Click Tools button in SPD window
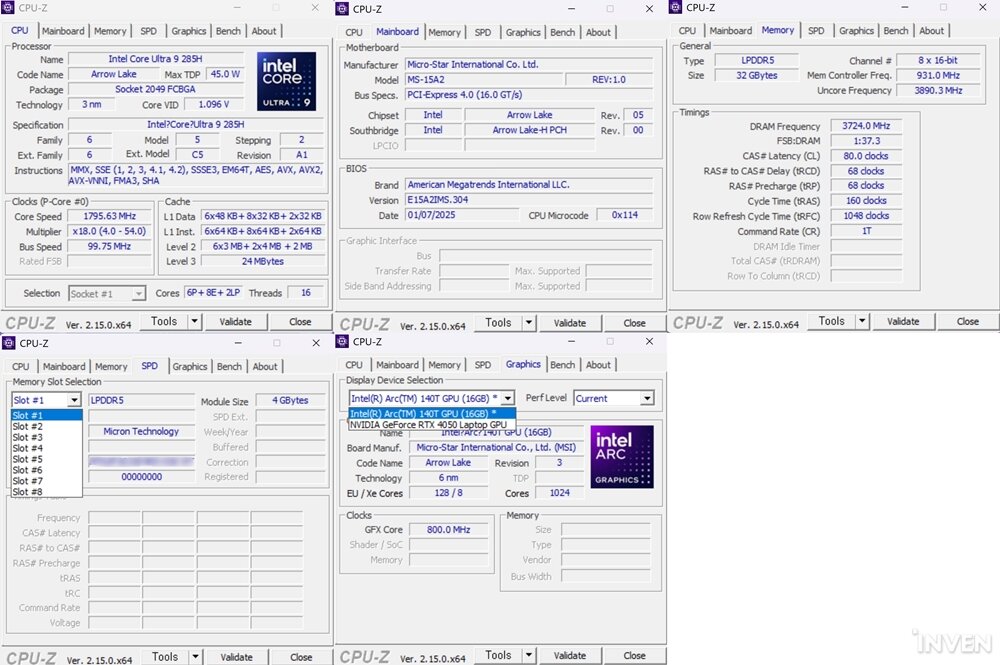The image size is (1000, 665). (x=165, y=657)
